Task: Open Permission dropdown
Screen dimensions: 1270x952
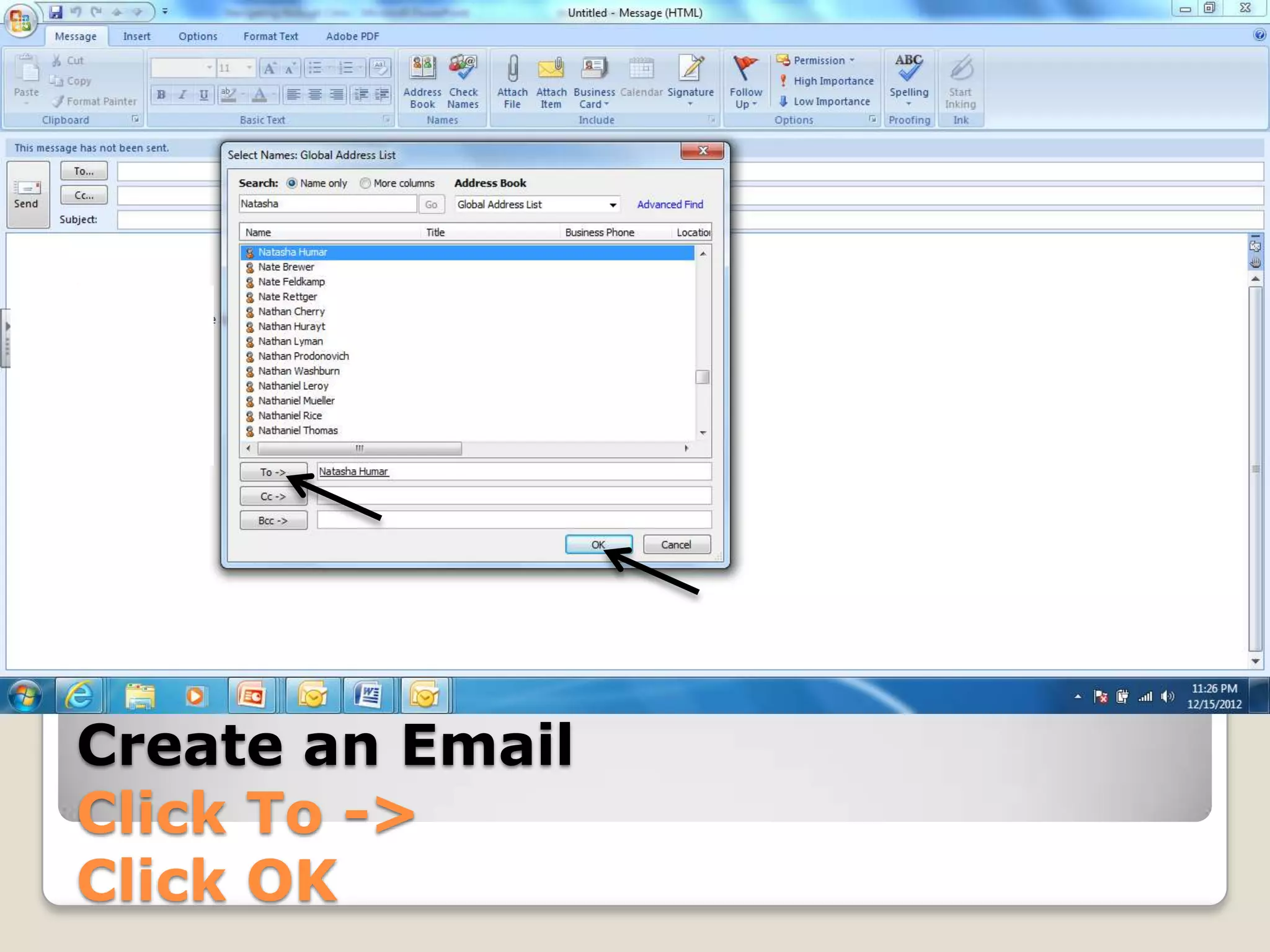Action: point(816,60)
